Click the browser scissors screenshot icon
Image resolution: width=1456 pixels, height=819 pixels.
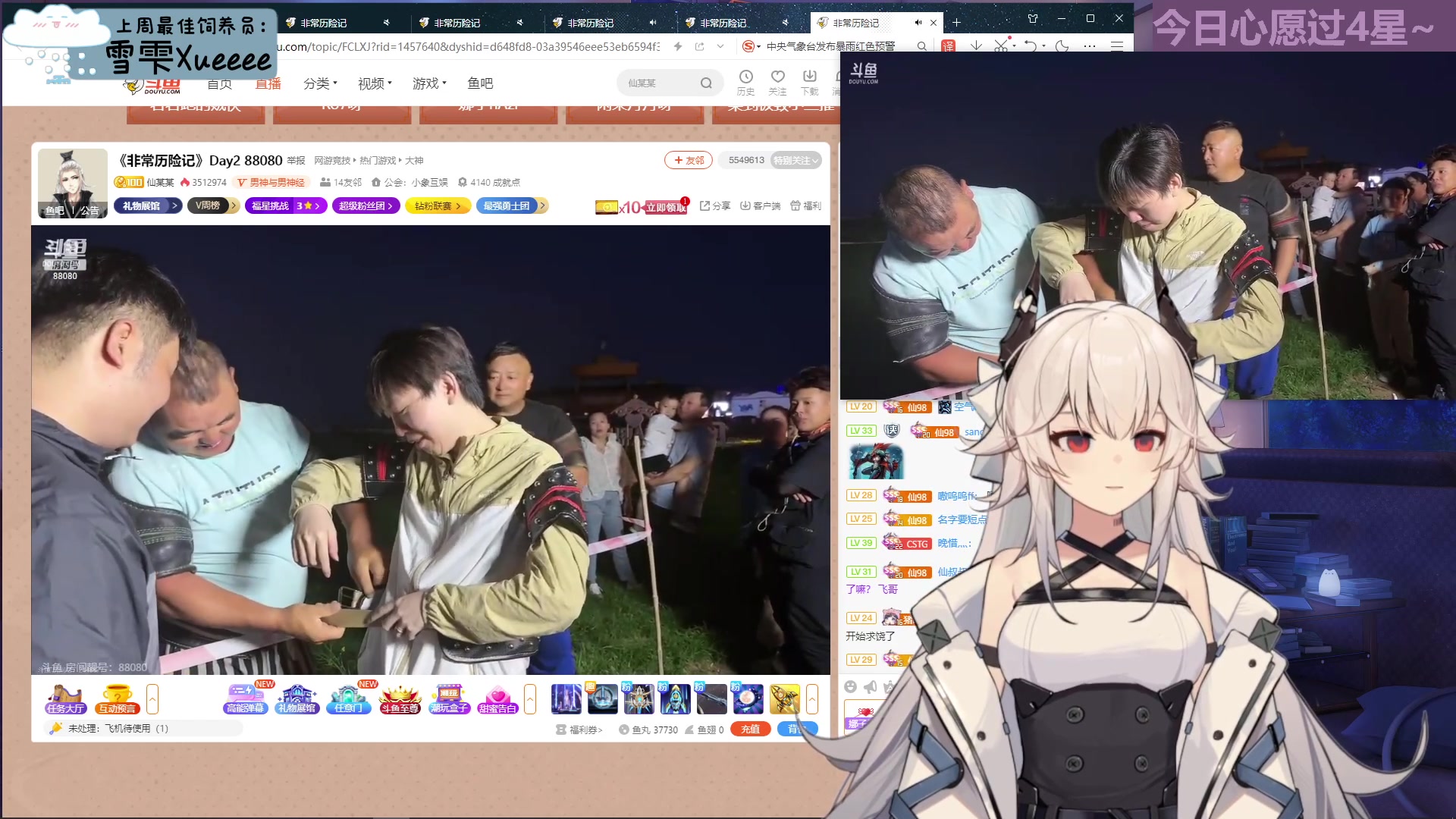click(1001, 46)
